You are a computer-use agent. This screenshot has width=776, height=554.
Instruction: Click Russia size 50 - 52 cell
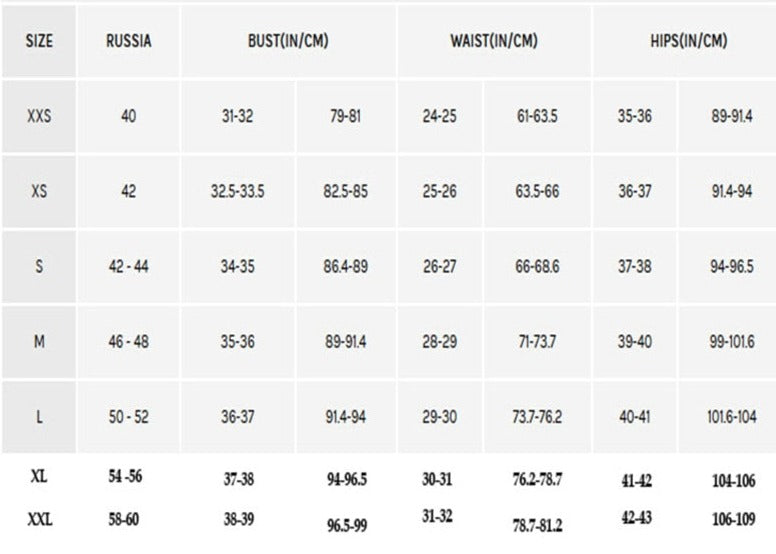tap(128, 417)
